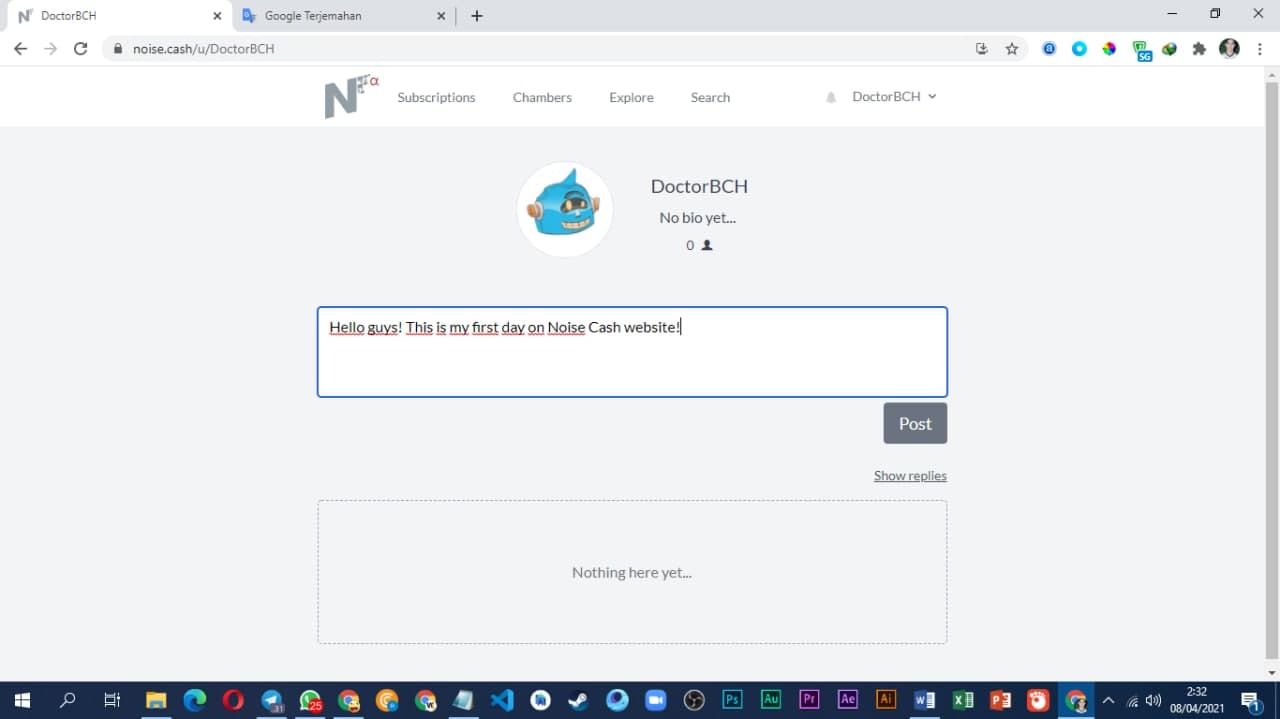Open the Windows notification center
Viewport: 1280px width, 719px height.
[1251, 700]
